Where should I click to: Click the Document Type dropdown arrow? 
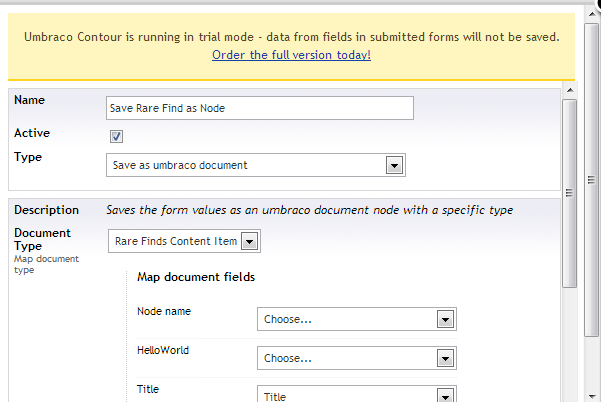point(250,241)
